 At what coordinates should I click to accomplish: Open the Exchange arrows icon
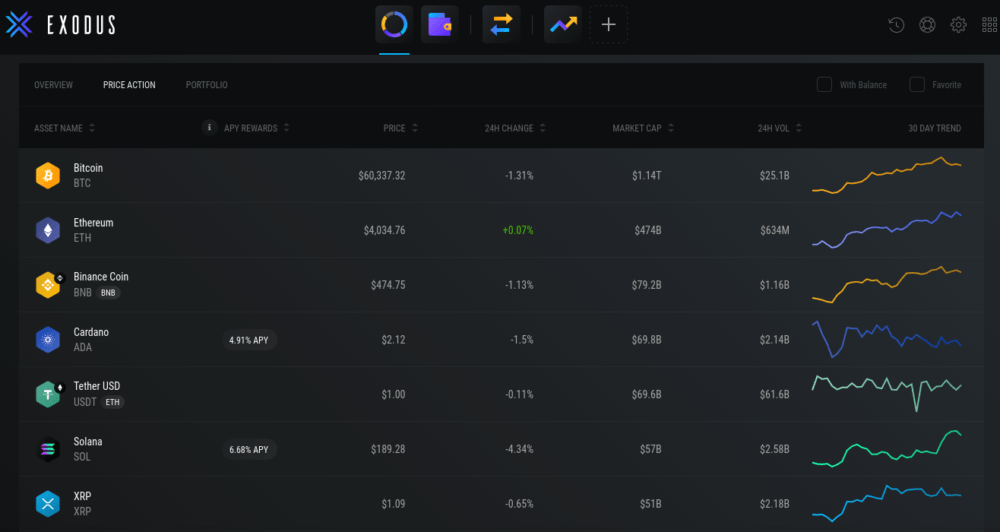pos(501,24)
